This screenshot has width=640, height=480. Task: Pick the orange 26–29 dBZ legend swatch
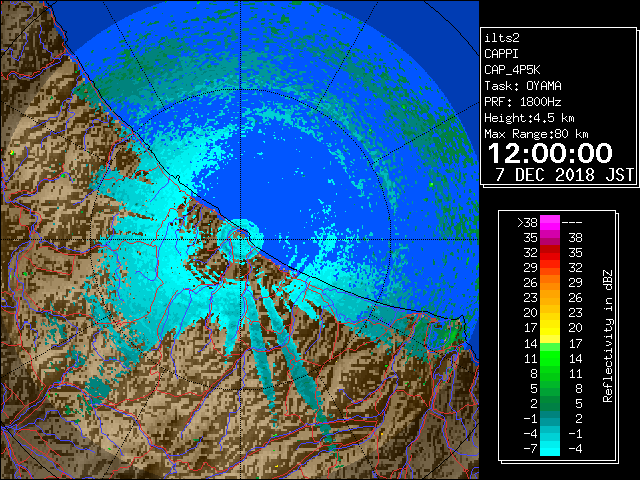point(550,283)
